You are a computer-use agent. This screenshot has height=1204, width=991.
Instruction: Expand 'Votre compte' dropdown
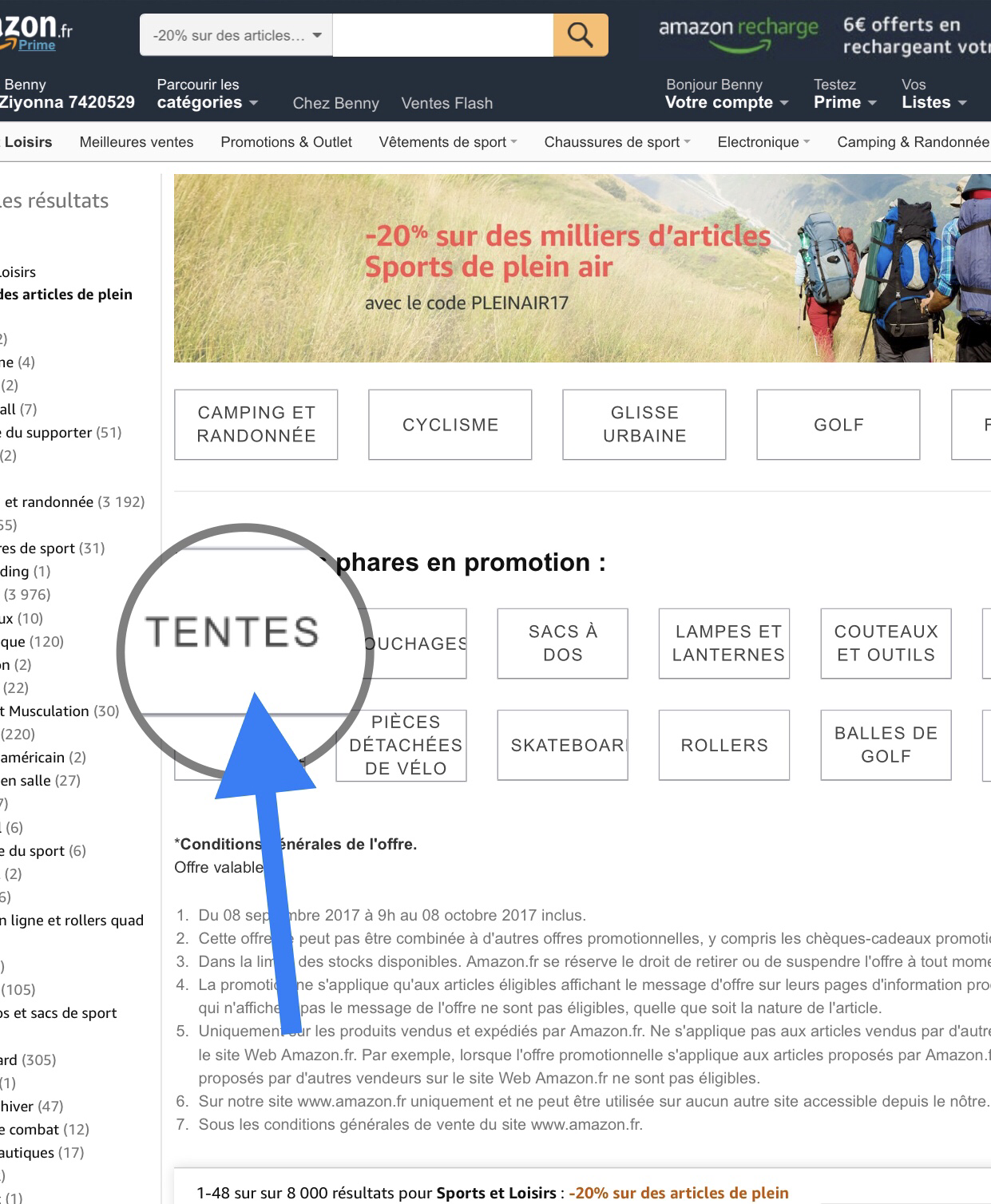[x=727, y=93]
